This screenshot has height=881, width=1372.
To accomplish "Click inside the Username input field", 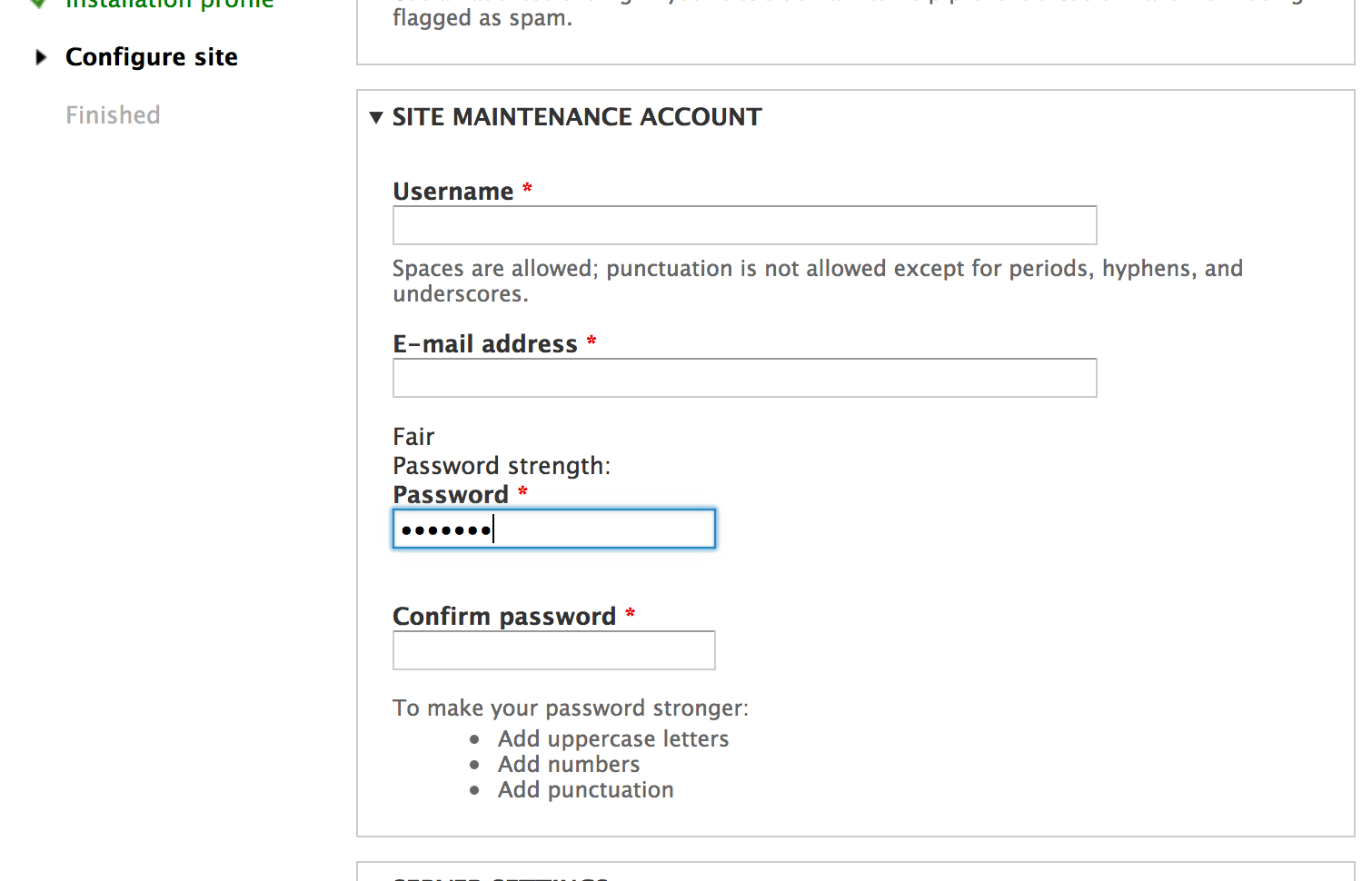I will [743, 224].
